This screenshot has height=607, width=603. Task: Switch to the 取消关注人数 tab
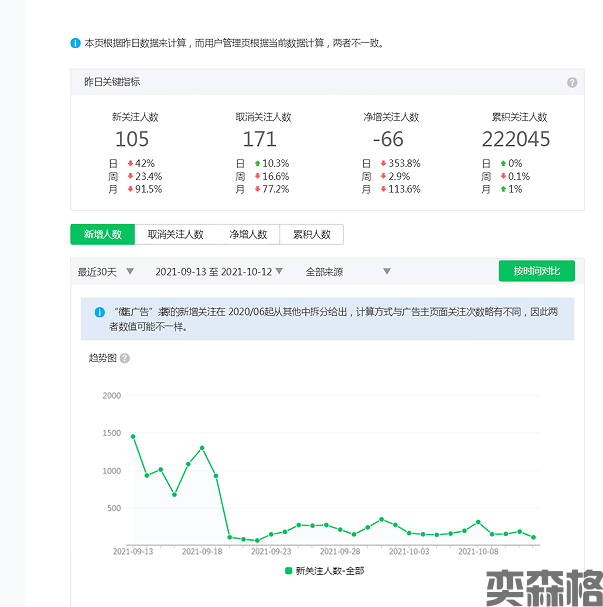(x=175, y=234)
